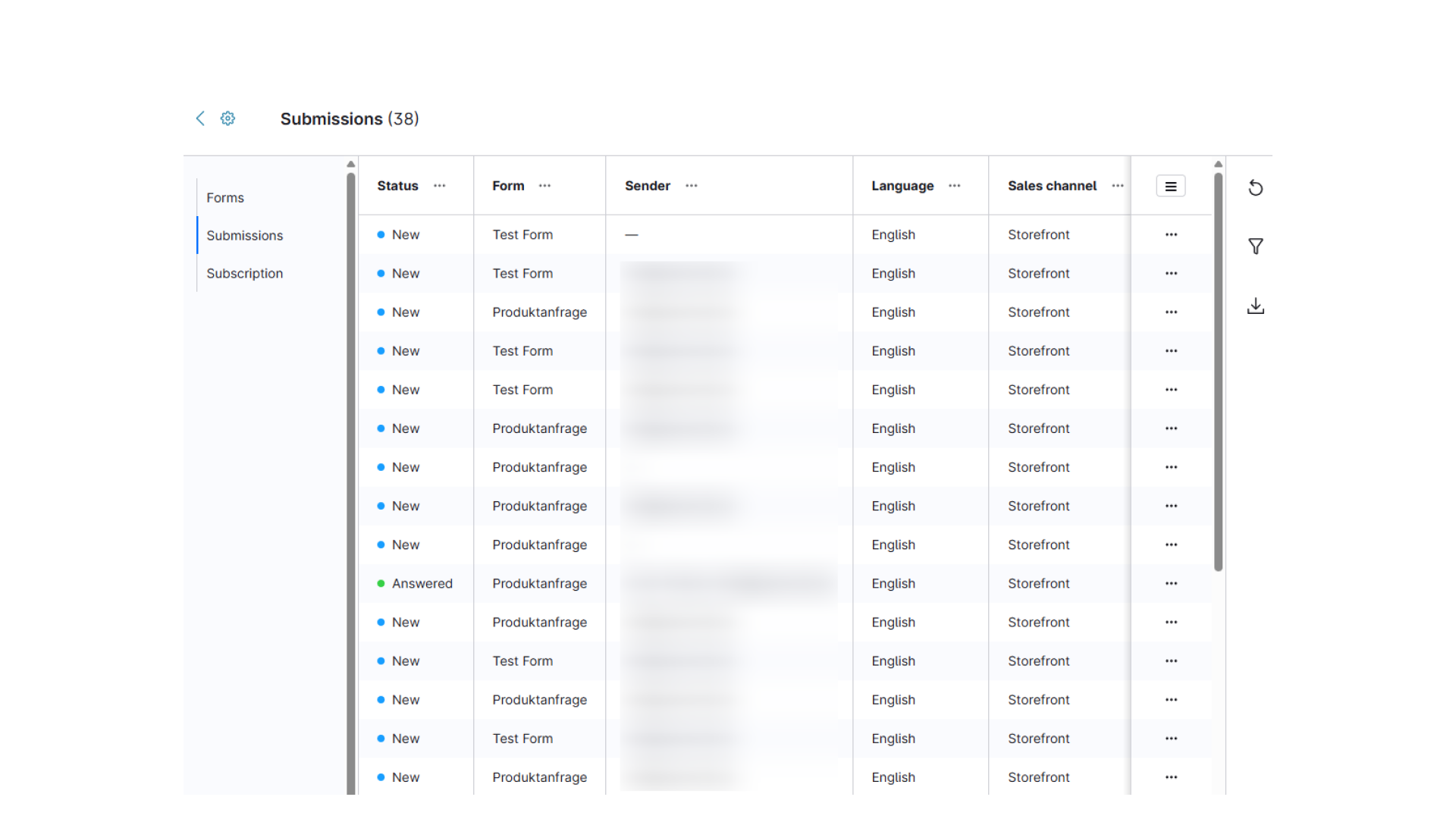Open actions menu for third row Produktanfrage

tap(1172, 312)
